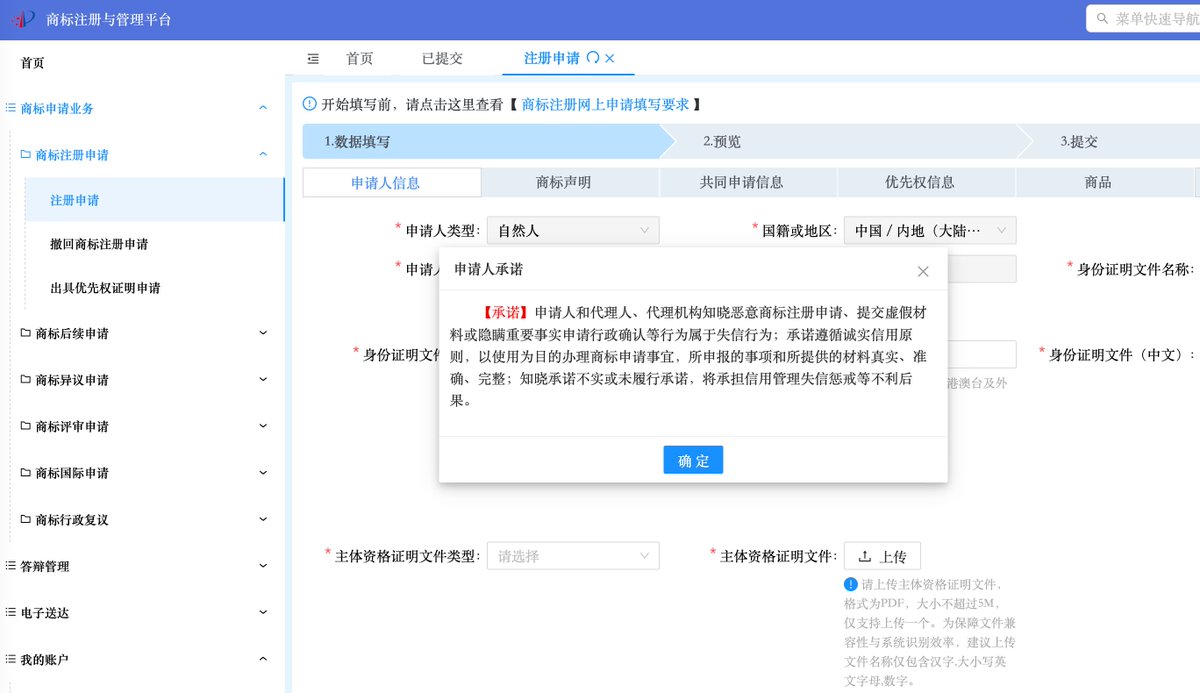1200x693 pixels.
Task: Click the folder icon beside 商标注册申请
Action: tap(26, 155)
